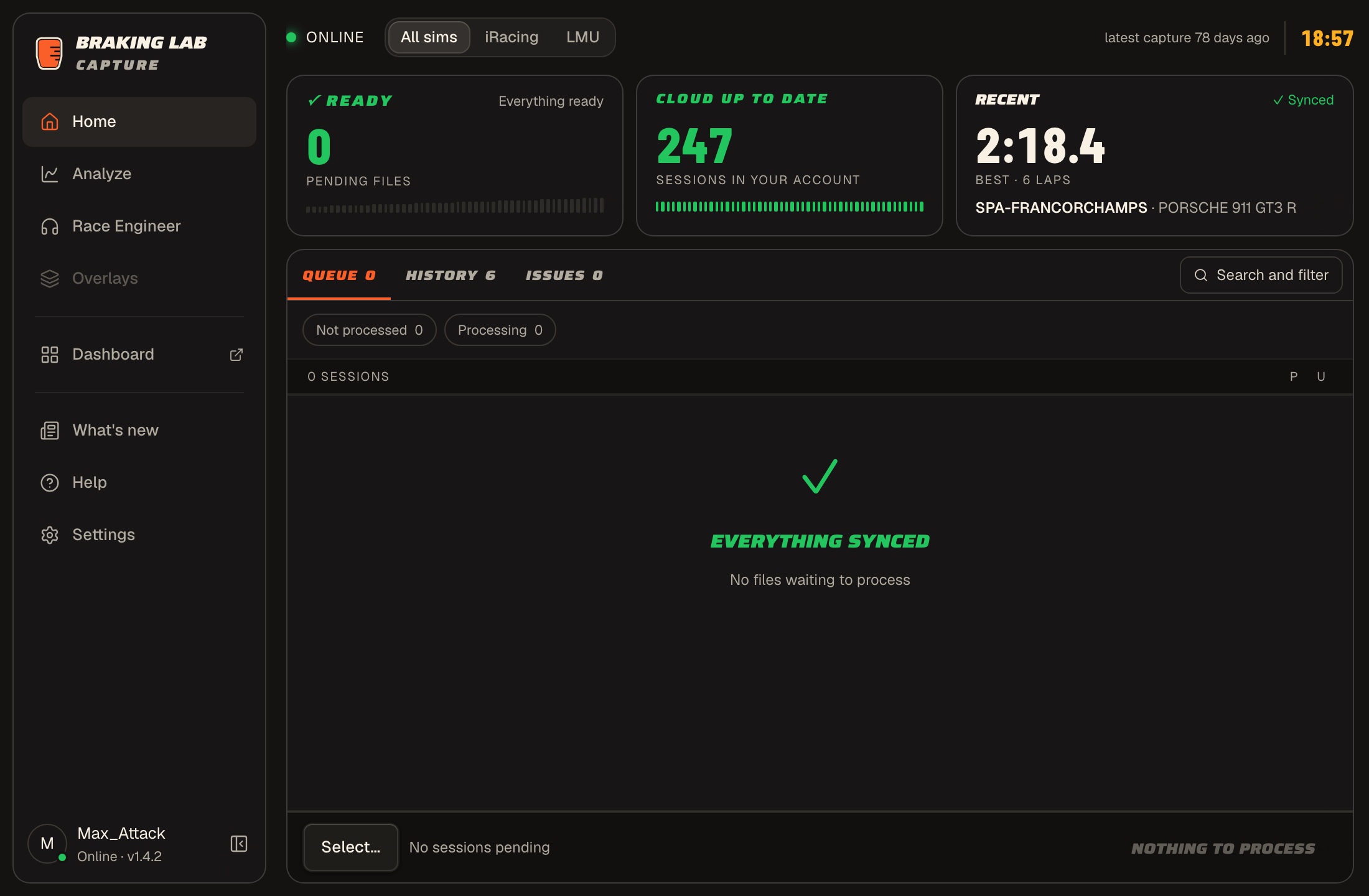The width and height of the screenshot is (1369, 896).
Task: Open the Help question mark icon
Action: (50, 482)
